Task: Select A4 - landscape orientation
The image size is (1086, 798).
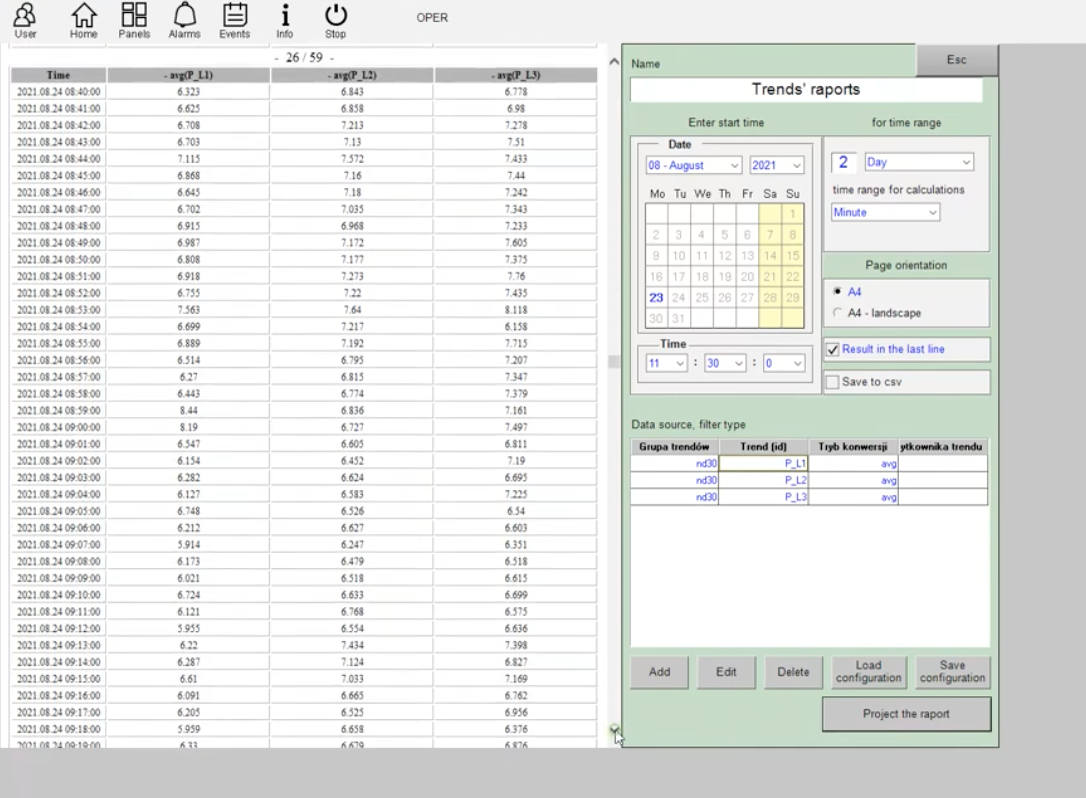Action: 837,312
